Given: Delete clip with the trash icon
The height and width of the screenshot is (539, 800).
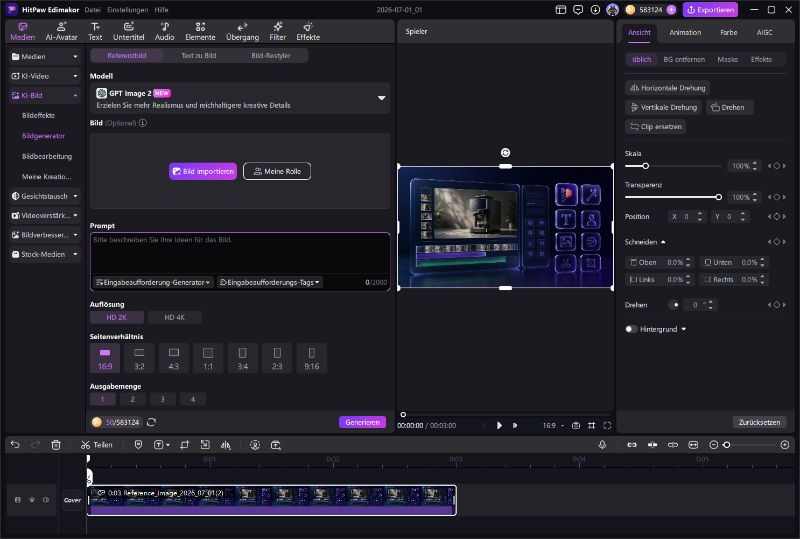Looking at the screenshot, I should pyautogui.click(x=56, y=445).
